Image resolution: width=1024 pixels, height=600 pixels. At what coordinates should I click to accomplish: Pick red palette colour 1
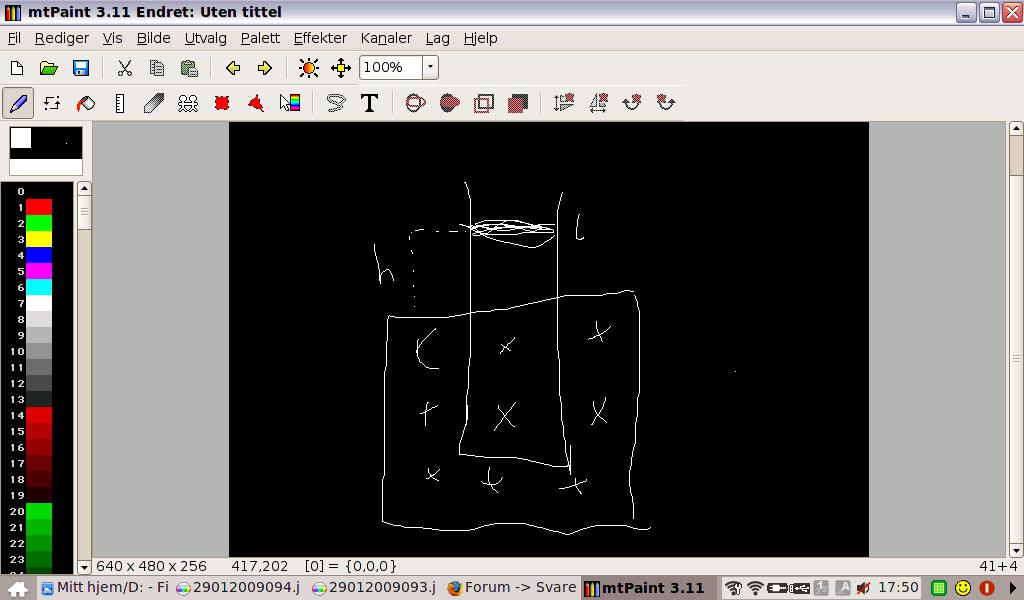39,208
